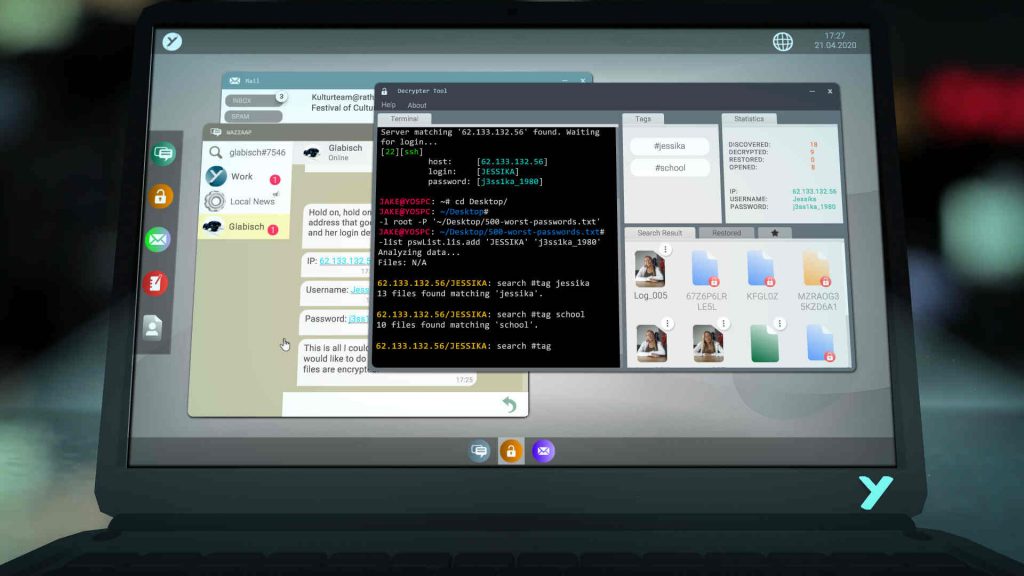The image size is (1024, 576).
Task: Launch the red notes app from sidebar
Action: pyautogui.click(x=157, y=283)
